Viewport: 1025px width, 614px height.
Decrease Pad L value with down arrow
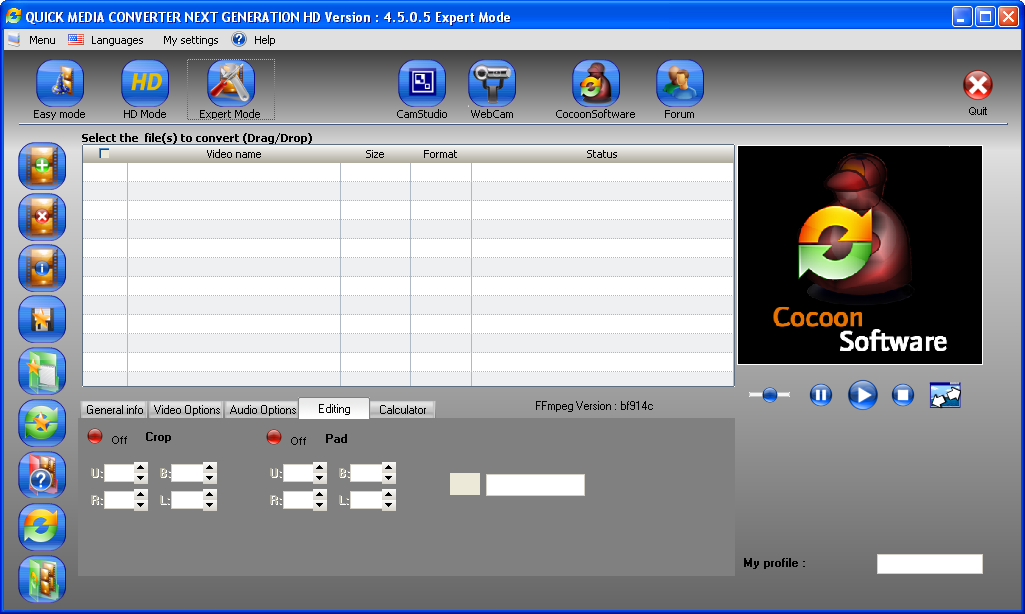389,505
